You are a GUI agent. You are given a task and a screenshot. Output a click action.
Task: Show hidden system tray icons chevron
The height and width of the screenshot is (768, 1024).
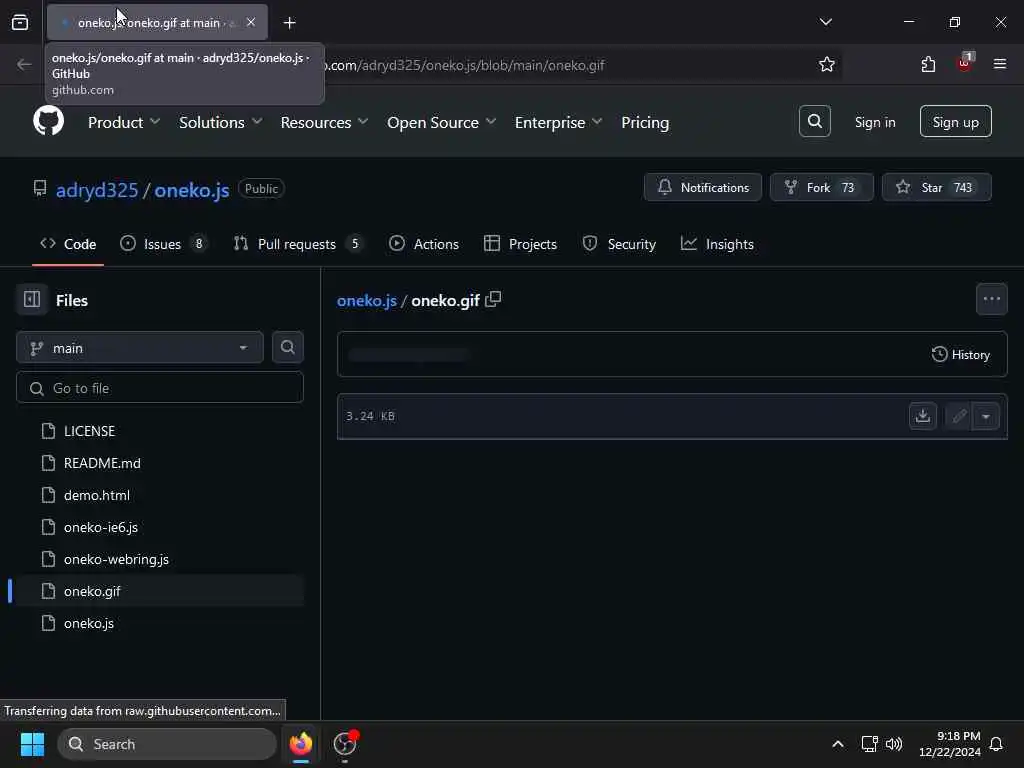[x=837, y=744]
